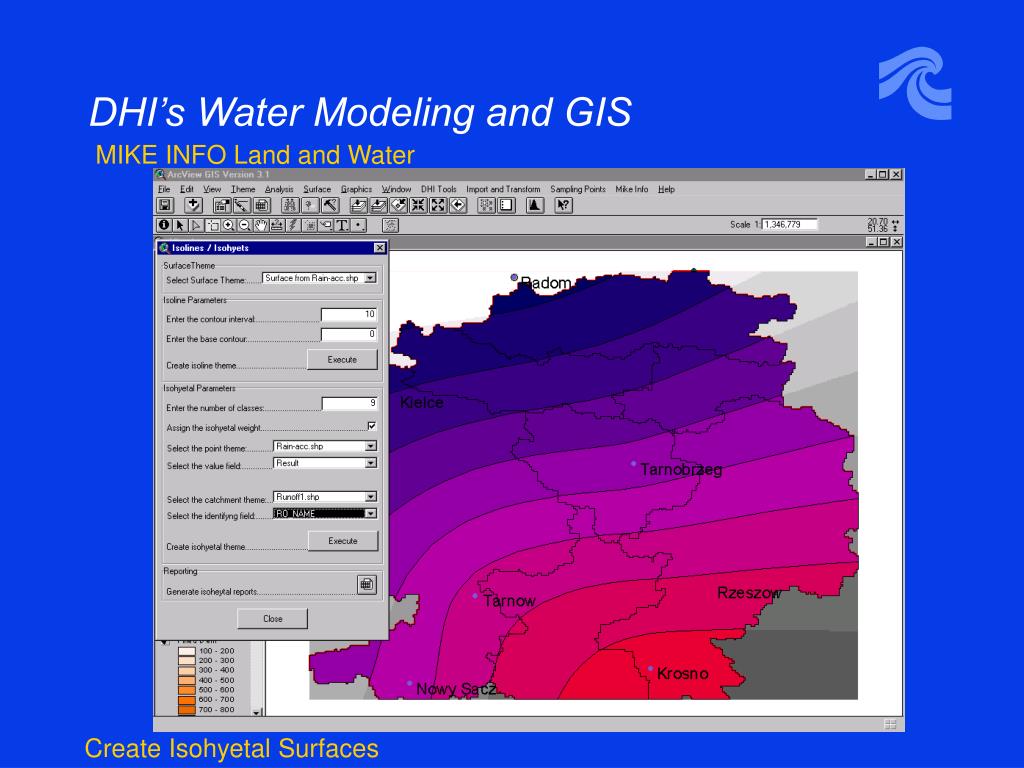This screenshot has height=768, width=1024.
Task: Click Zoom to Selected icon
Action: [x=398, y=205]
